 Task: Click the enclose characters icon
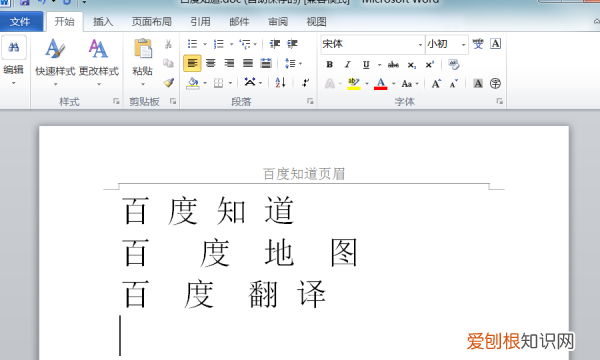pyautogui.click(x=496, y=83)
